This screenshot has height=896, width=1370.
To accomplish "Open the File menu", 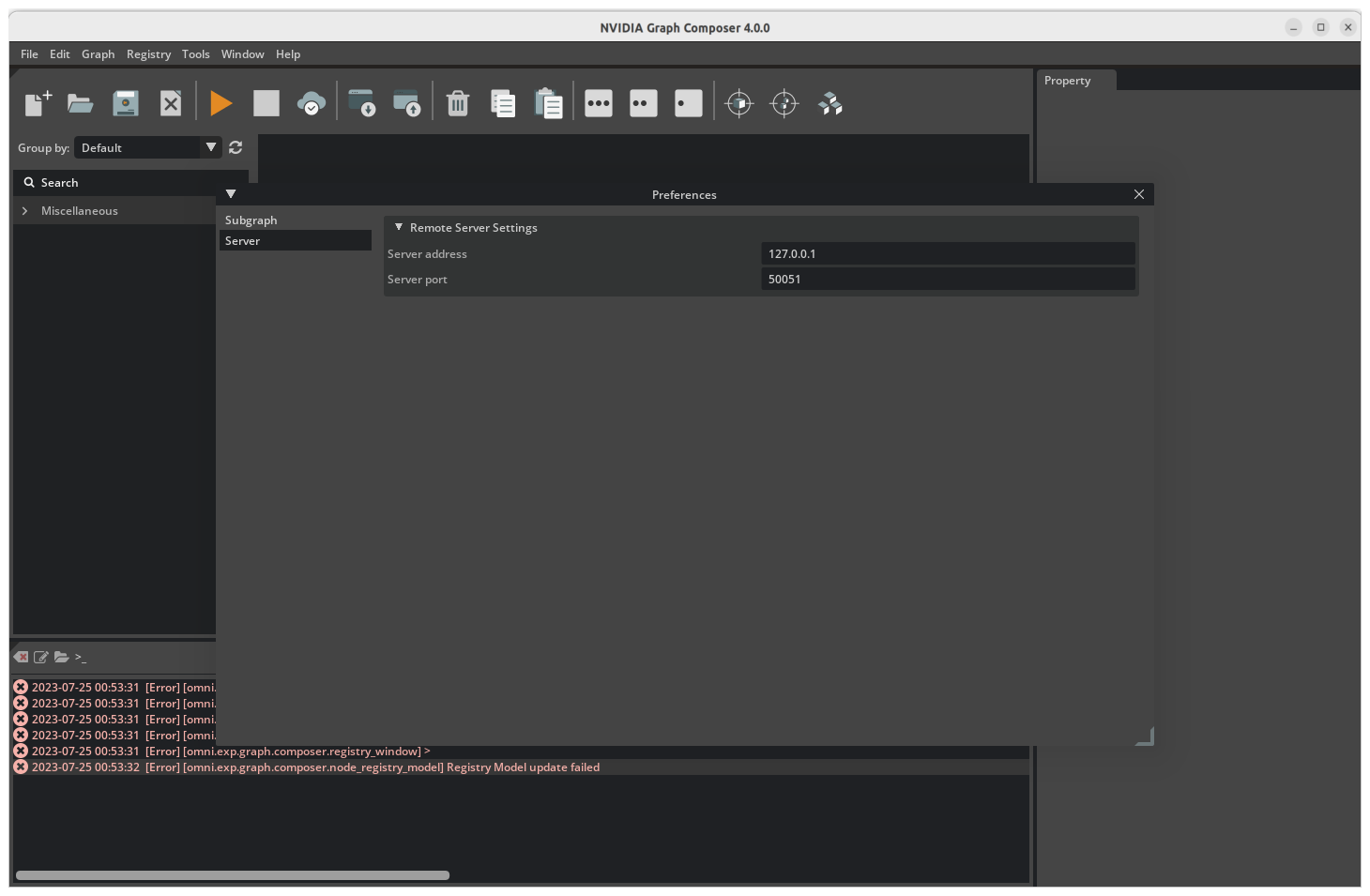I will pos(30,54).
